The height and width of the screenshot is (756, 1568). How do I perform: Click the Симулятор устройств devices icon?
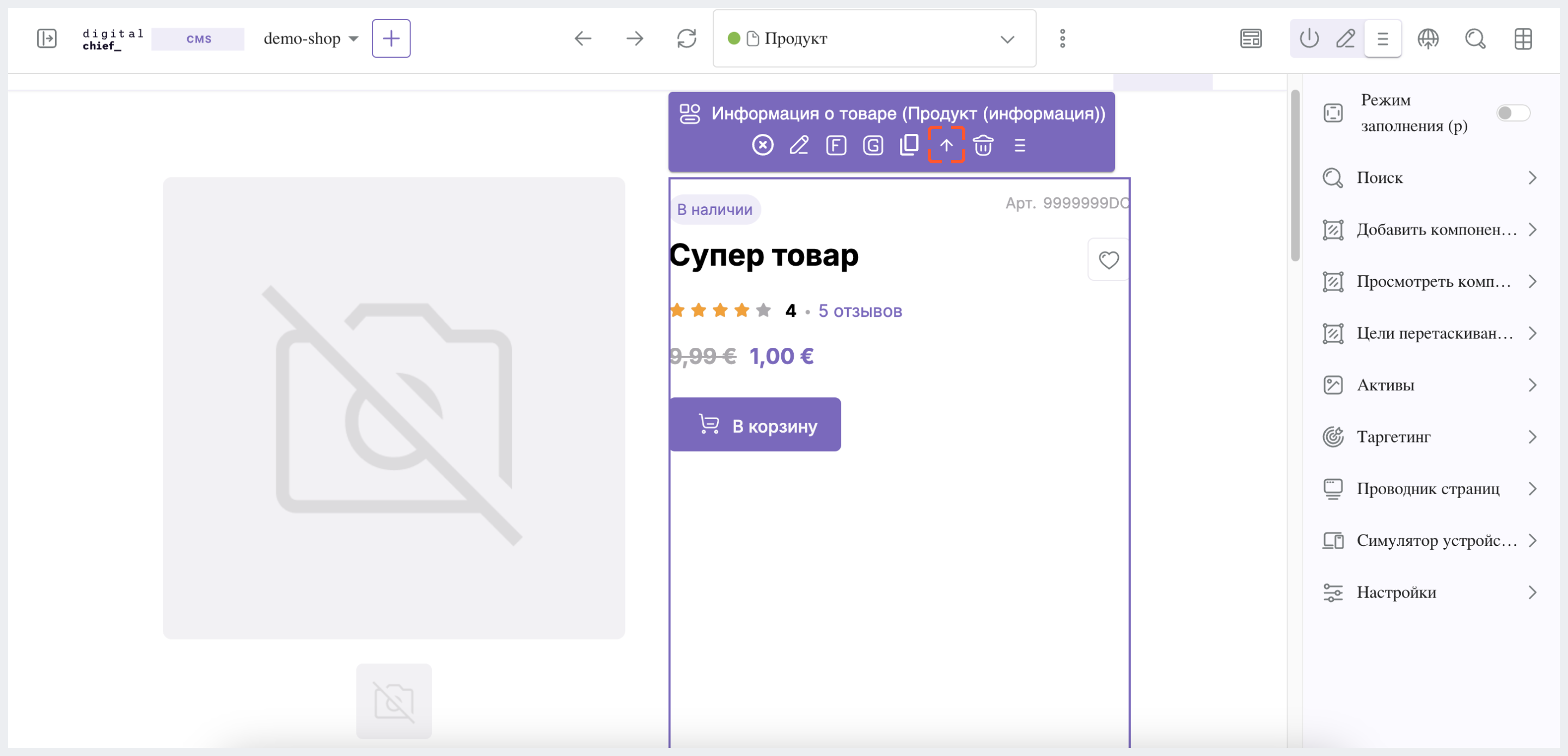(1332, 540)
